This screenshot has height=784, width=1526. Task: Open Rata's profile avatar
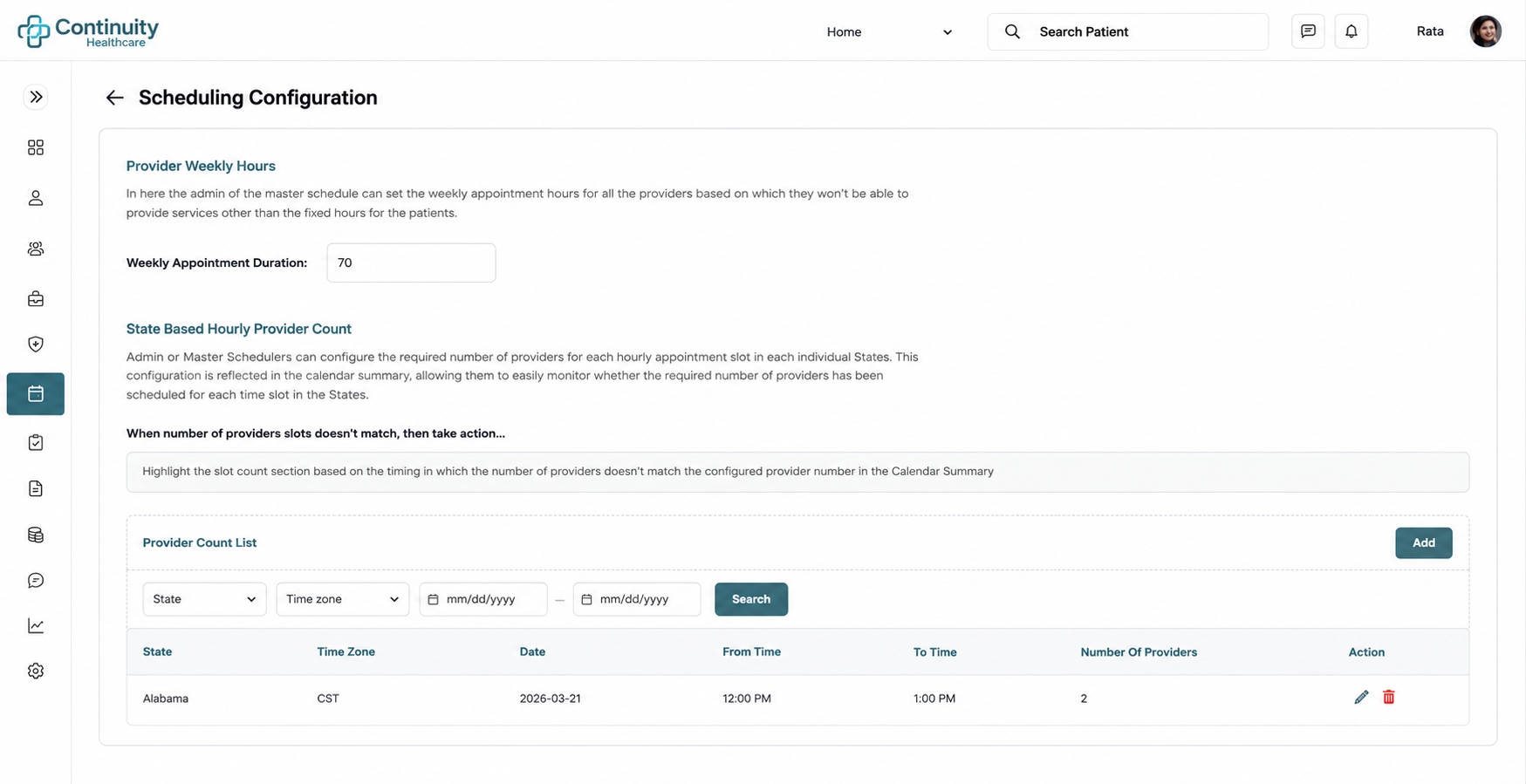(1486, 31)
